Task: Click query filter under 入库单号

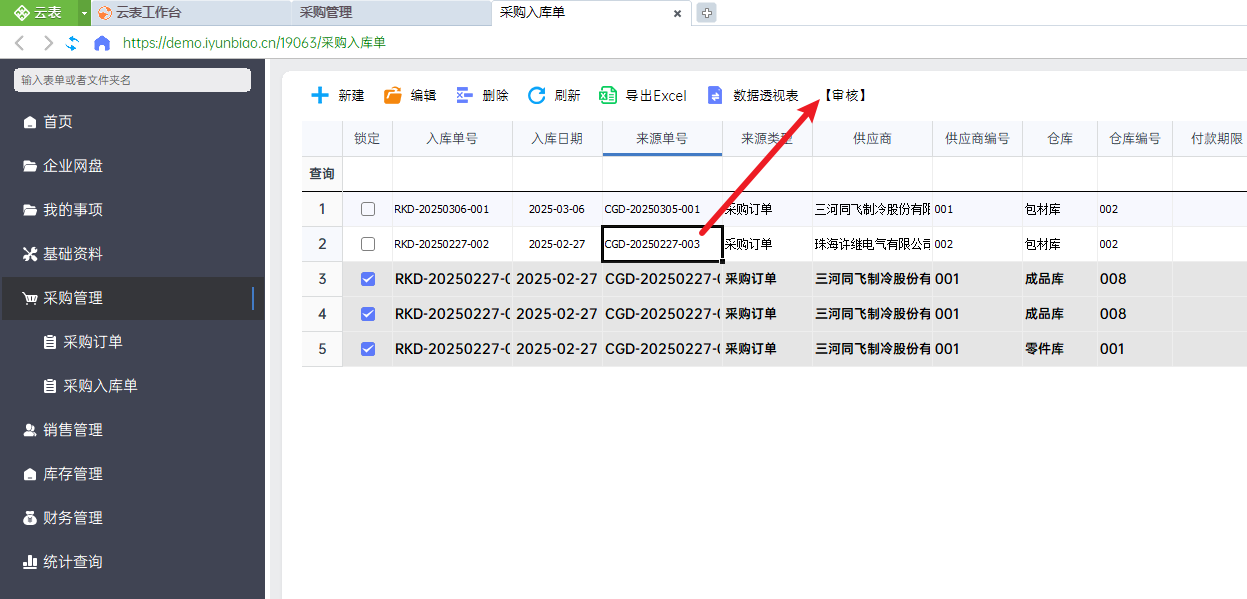Action: click(452, 174)
